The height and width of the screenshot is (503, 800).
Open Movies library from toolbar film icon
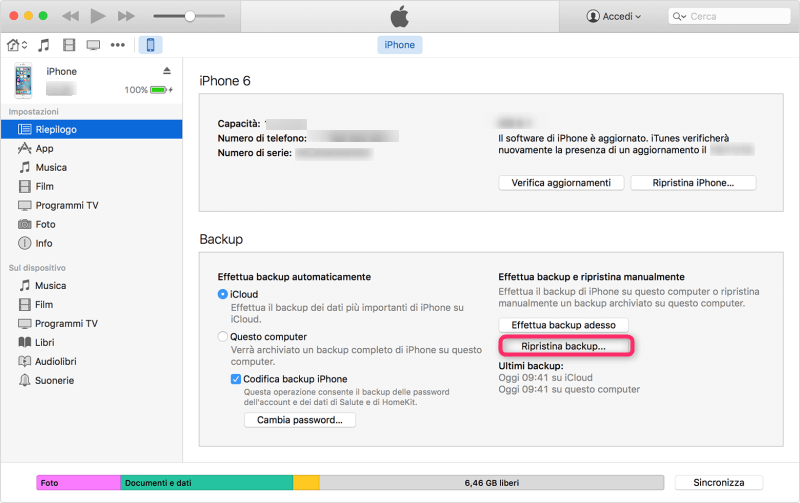[x=69, y=45]
